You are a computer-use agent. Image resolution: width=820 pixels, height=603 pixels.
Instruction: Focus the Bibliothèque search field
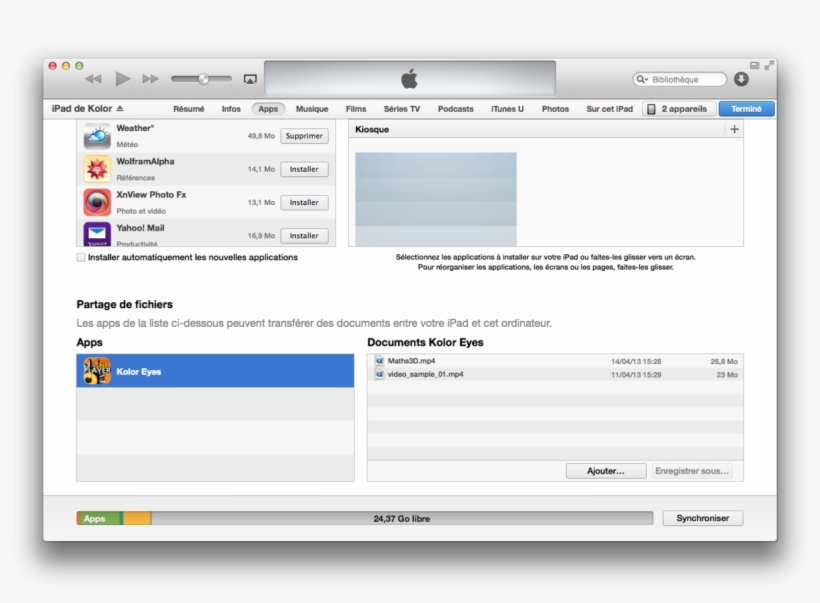680,79
